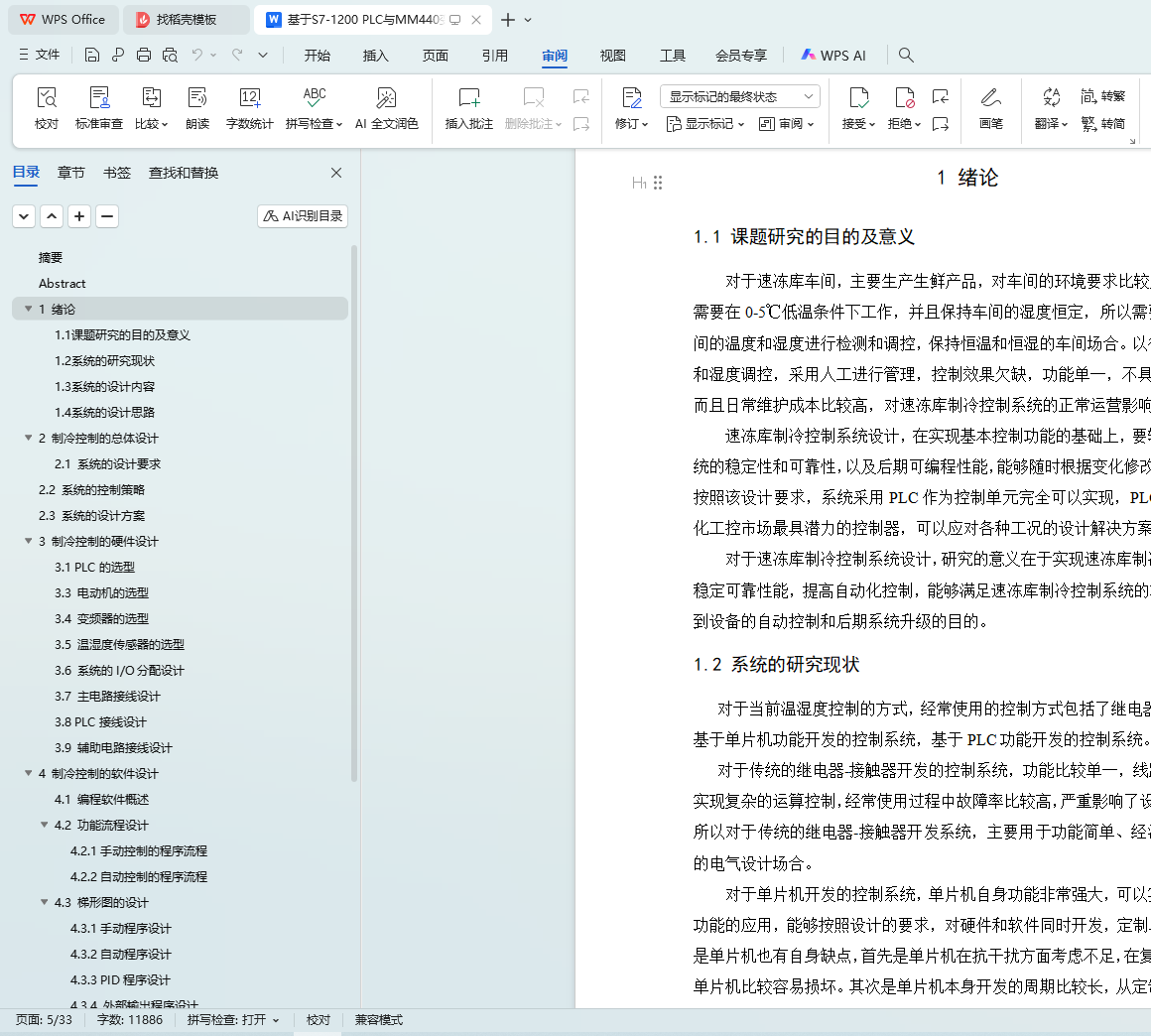Screen dimensions: 1151x1036
Task: Open 标准审查 standards review
Action: (99, 109)
